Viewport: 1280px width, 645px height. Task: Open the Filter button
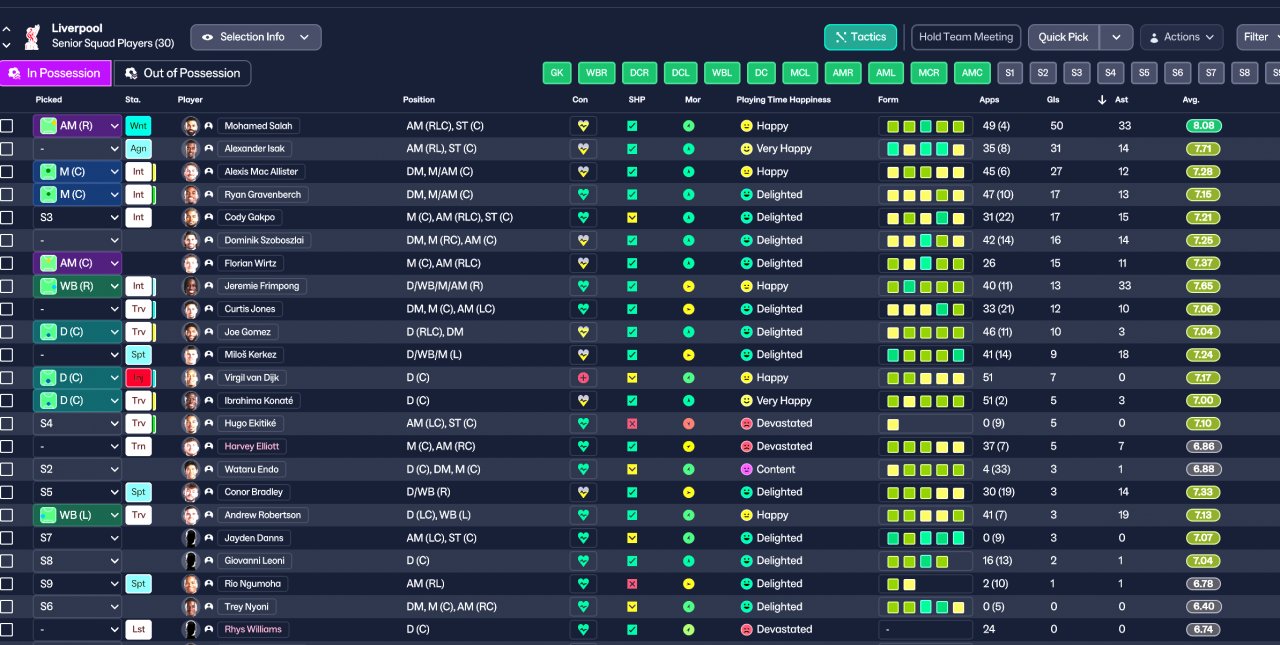pyautogui.click(x=1257, y=37)
